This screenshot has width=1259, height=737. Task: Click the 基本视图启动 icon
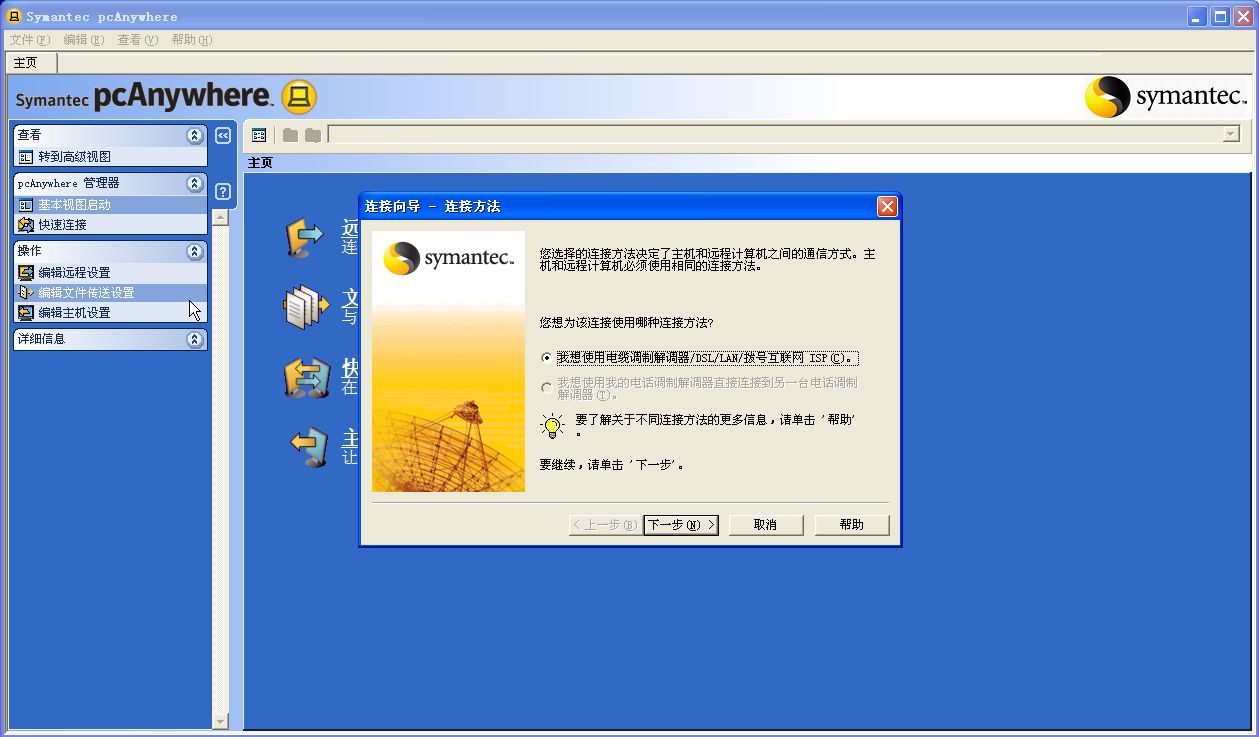click(26, 204)
